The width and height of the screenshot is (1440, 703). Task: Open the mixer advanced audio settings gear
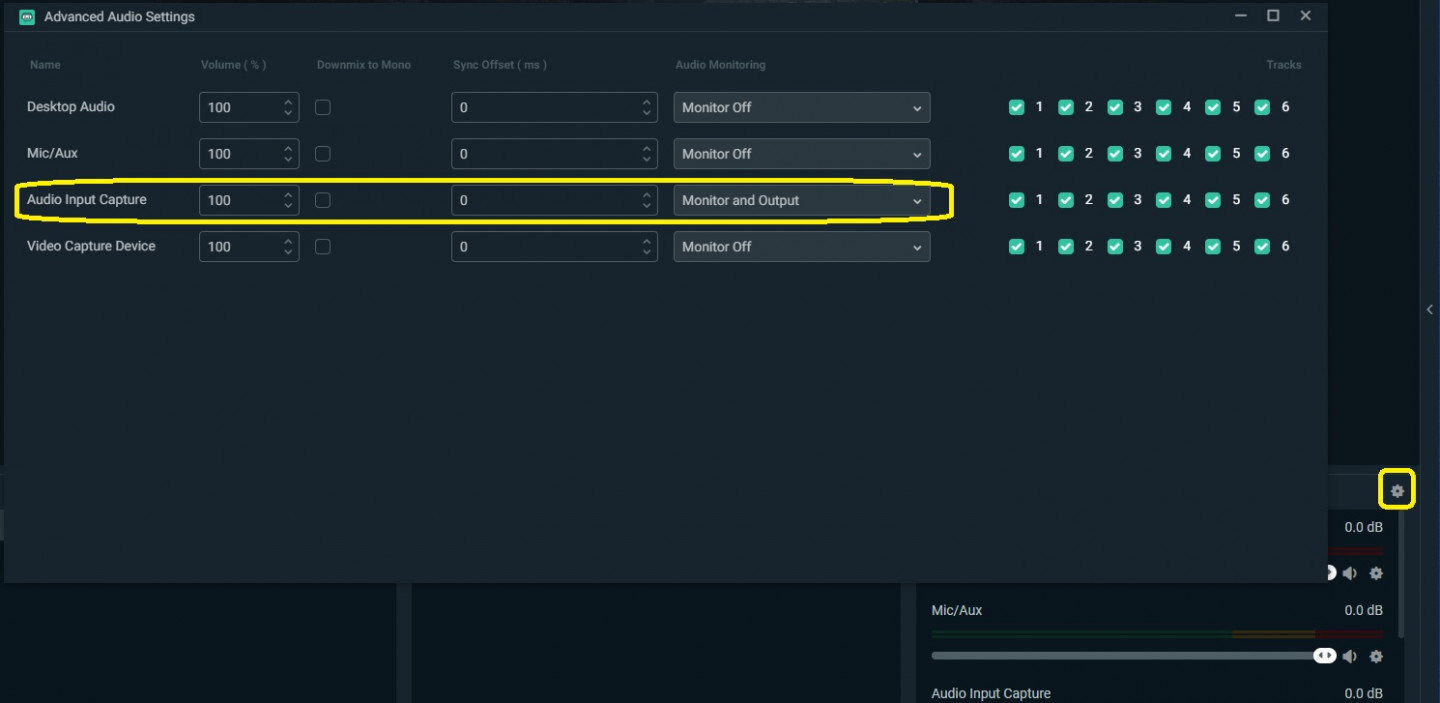point(1397,491)
